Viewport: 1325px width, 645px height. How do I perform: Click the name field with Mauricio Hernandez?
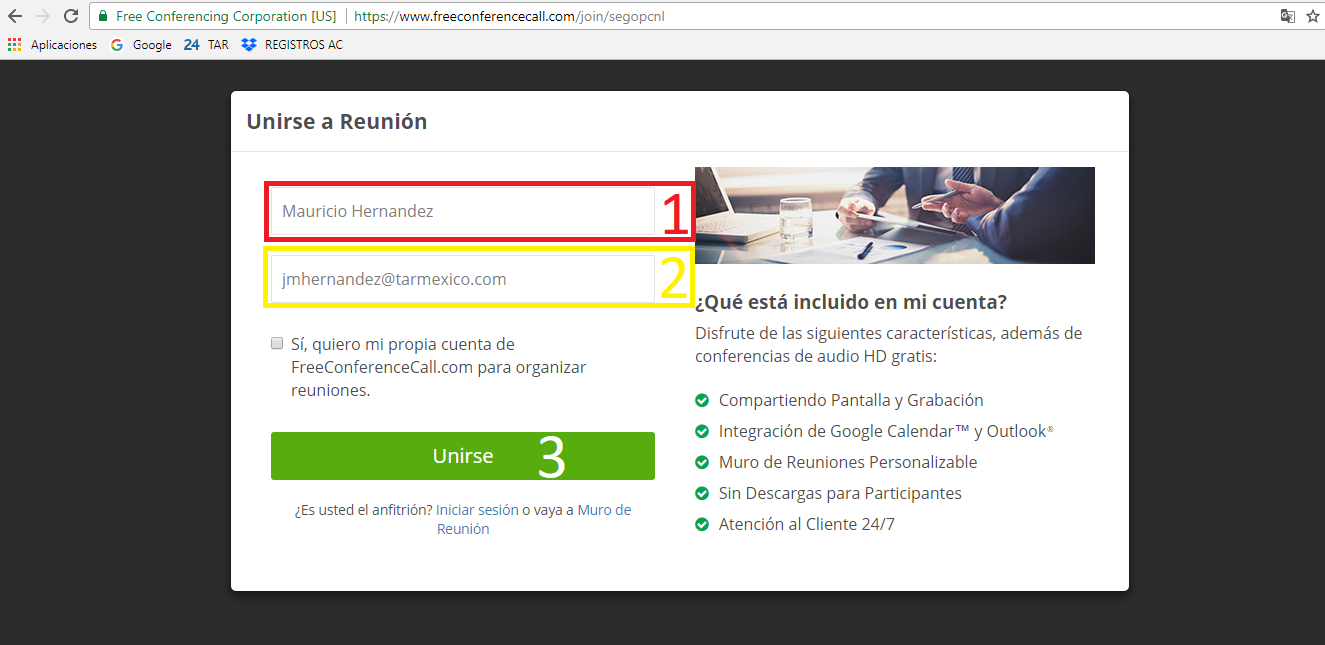pyautogui.click(x=462, y=212)
